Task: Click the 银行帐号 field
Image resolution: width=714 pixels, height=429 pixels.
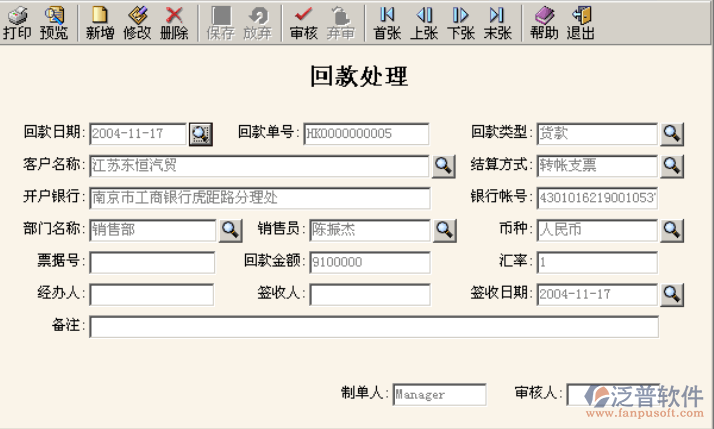Action: [597, 198]
